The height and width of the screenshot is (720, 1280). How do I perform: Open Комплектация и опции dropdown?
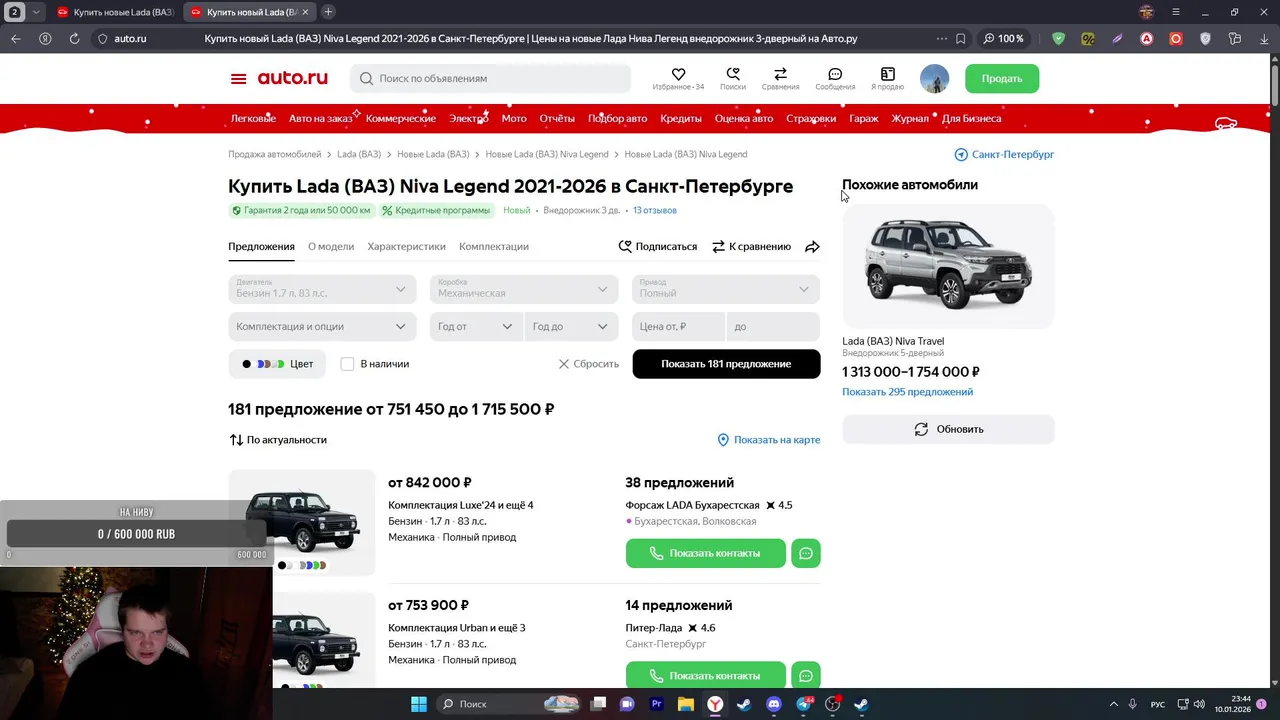pos(322,326)
